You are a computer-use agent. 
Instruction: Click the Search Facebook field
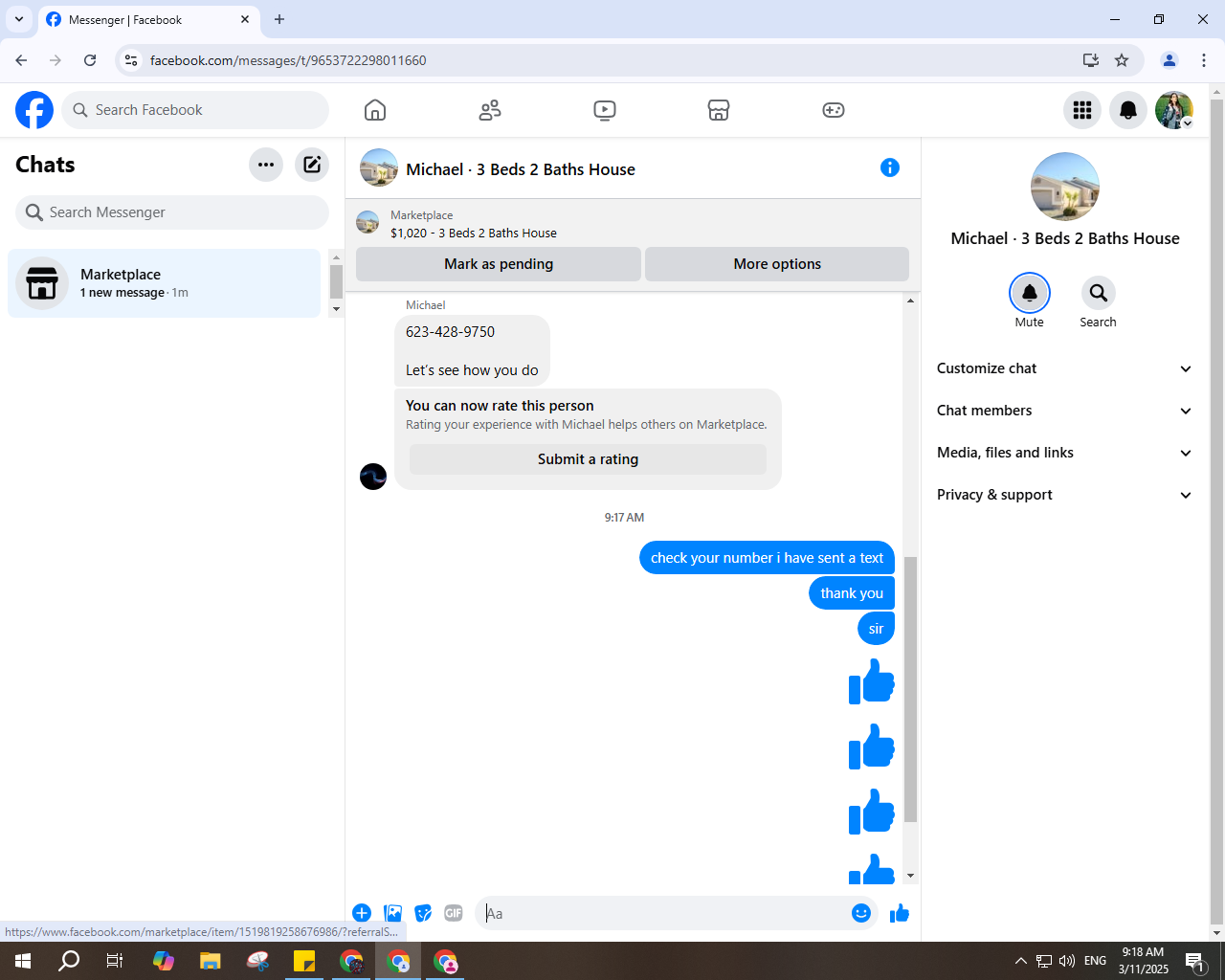[195, 110]
